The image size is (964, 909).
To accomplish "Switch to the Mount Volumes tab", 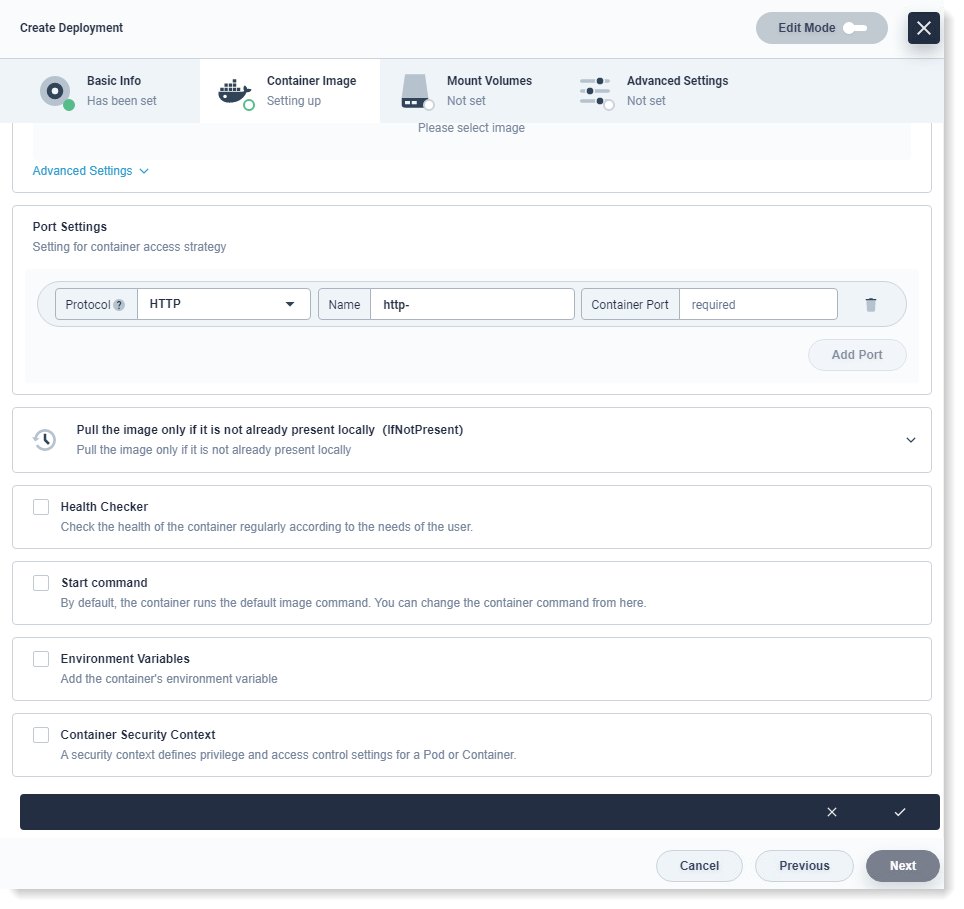I will click(470, 91).
